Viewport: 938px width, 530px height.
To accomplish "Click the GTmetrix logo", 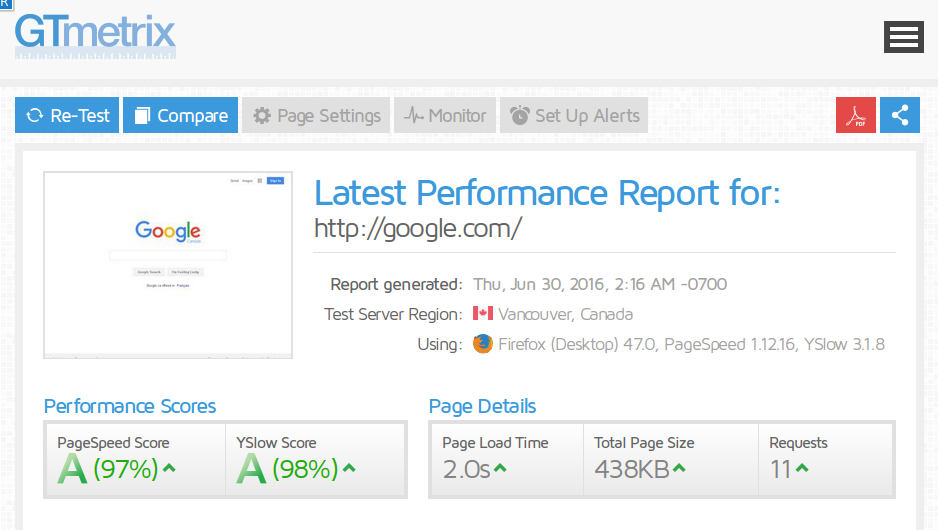I will tap(95, 36).
